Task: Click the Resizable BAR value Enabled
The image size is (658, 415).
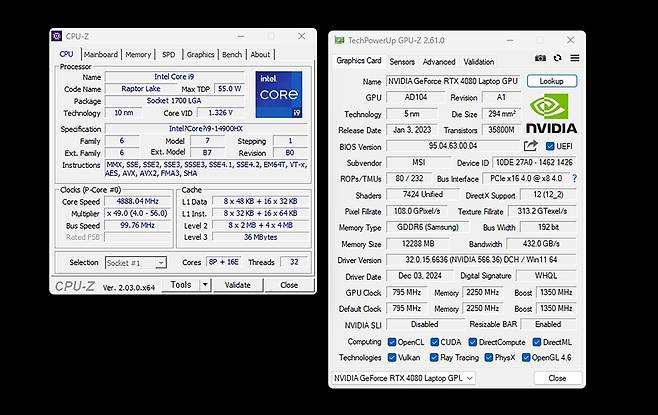Action: click(548, 324)
